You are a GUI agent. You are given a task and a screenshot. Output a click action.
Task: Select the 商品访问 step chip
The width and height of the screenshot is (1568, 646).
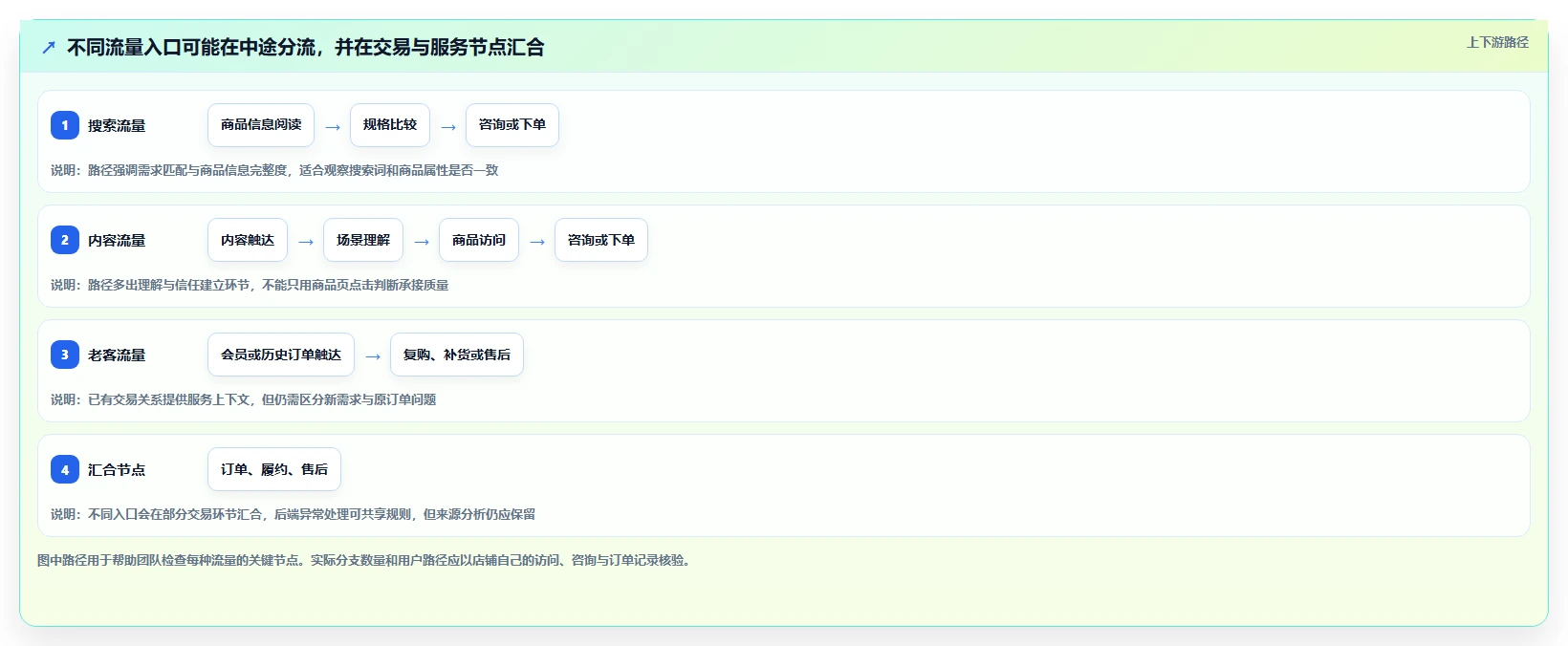click(x=479, y=240)
